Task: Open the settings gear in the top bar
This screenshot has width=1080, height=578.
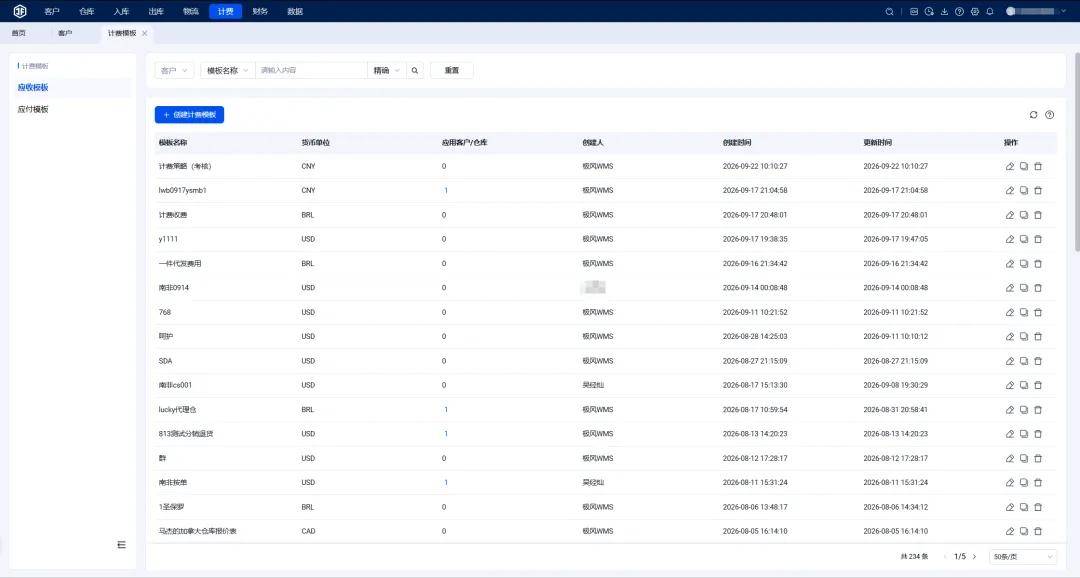Action: point(975,12)
